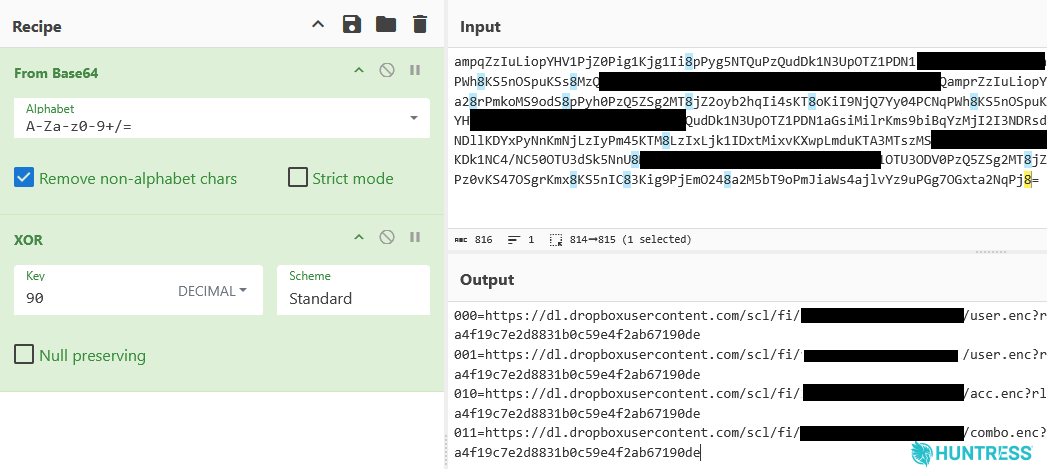Change the XOR key format from DECIMAL
The width and height of the screenshot is (1047, 469).
click(x=213, y=291)
